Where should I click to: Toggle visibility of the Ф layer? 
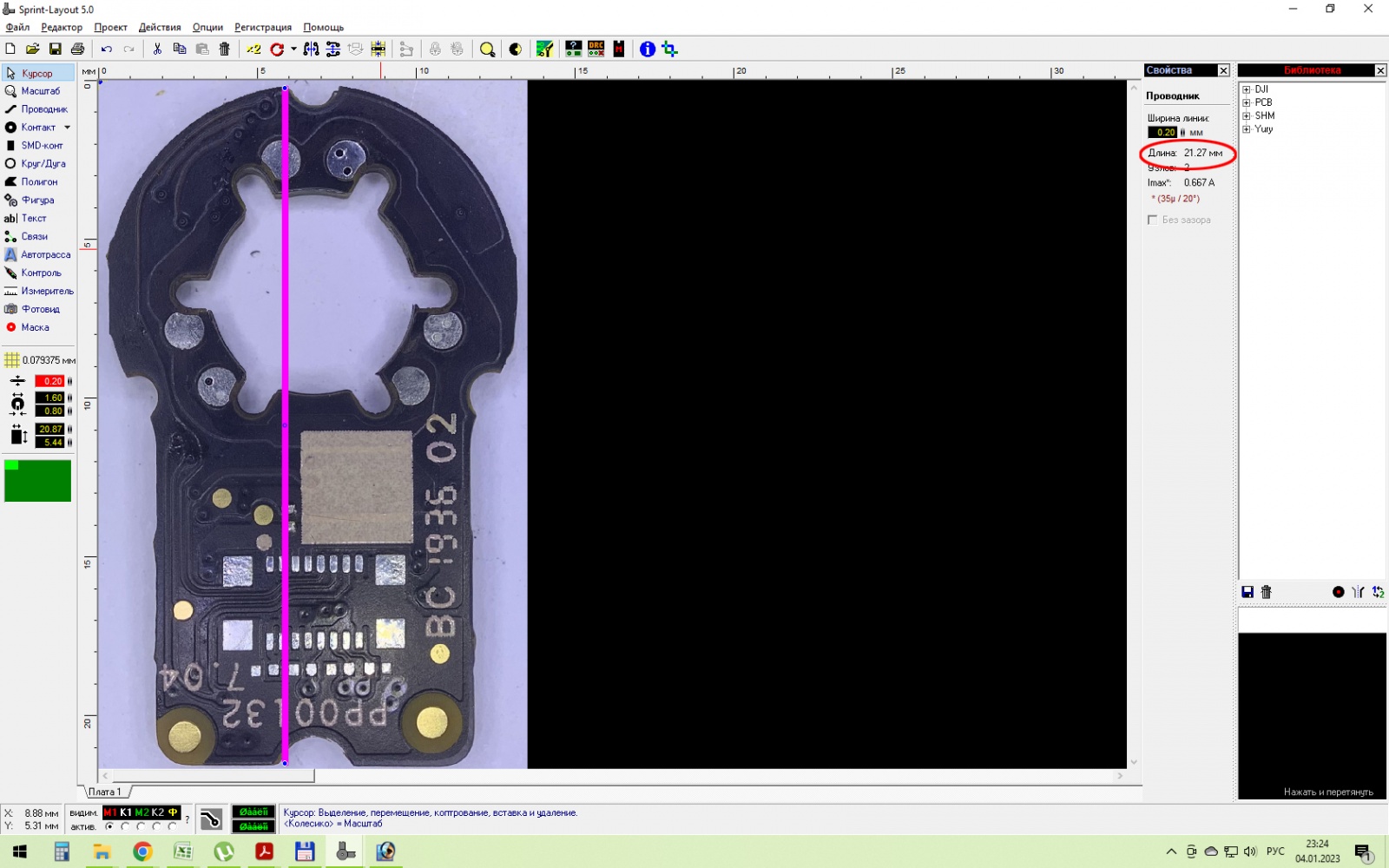tap(174, 812)
